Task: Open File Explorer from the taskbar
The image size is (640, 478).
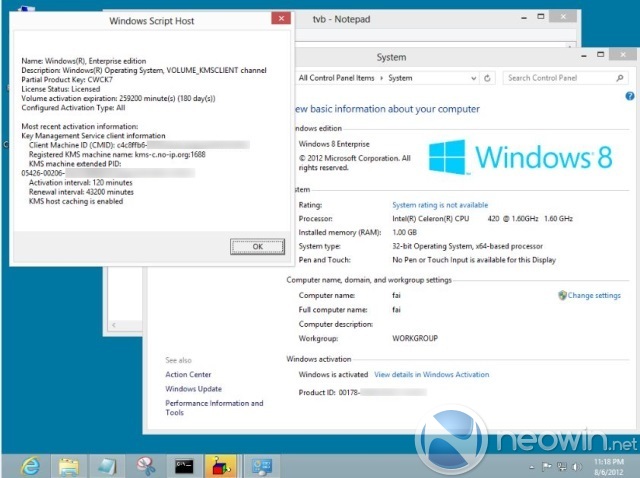Action: tap(69, 466)
